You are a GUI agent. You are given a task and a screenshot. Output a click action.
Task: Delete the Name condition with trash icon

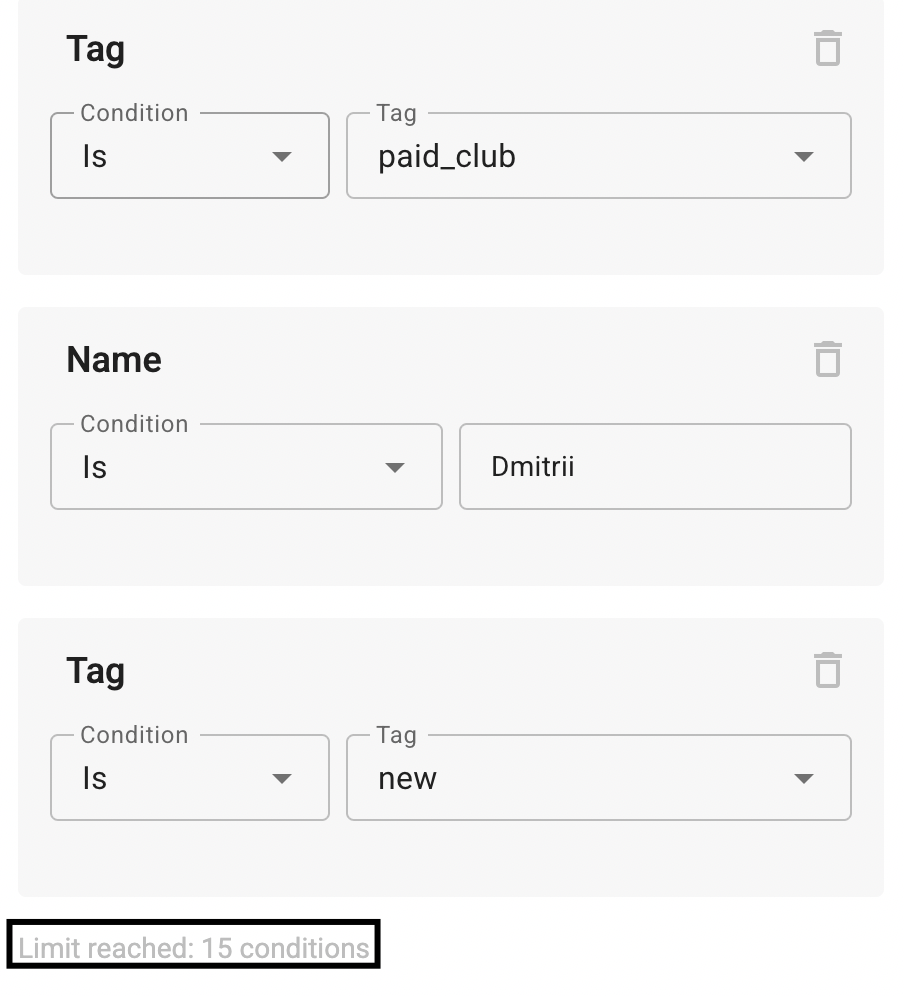(x=827, y=359)
